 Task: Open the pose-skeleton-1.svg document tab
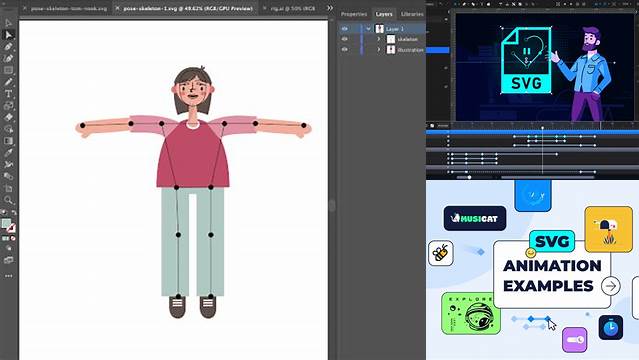click(188, 8)
